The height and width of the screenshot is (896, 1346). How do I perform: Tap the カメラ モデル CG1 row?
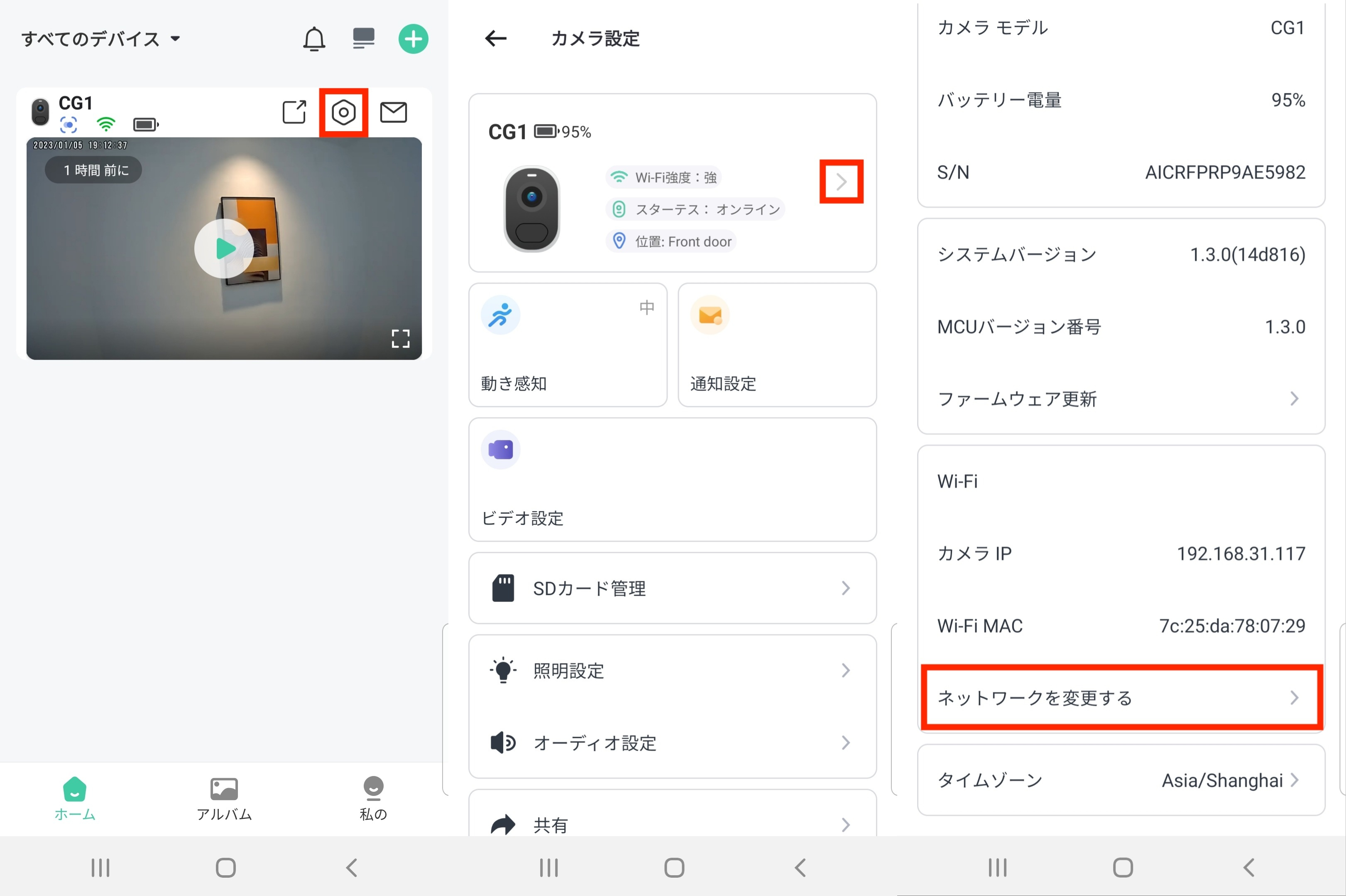(x=1121, y=27)
